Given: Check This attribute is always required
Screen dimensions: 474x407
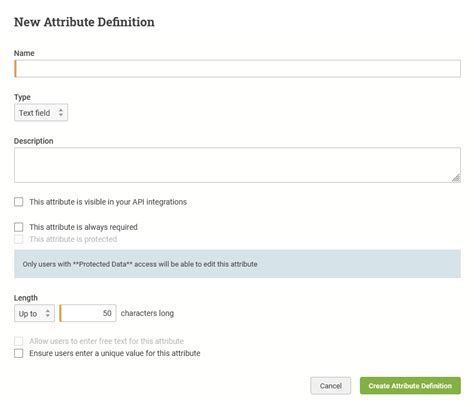Looking at the screenshot, I should click(19, 227).
